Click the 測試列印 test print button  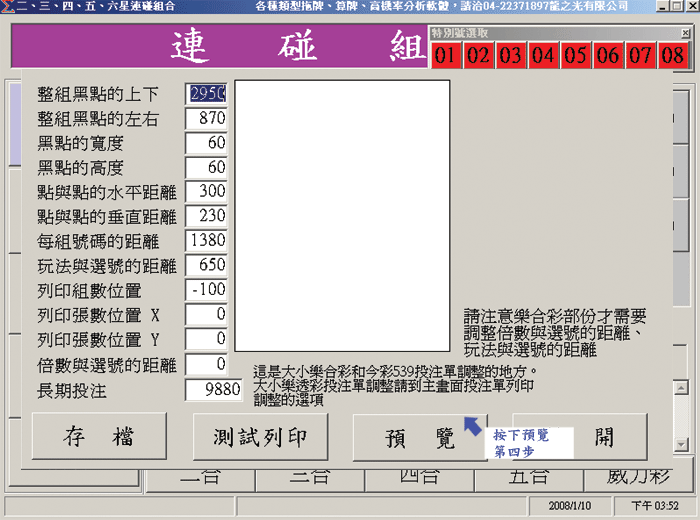[x=259, y=437]
